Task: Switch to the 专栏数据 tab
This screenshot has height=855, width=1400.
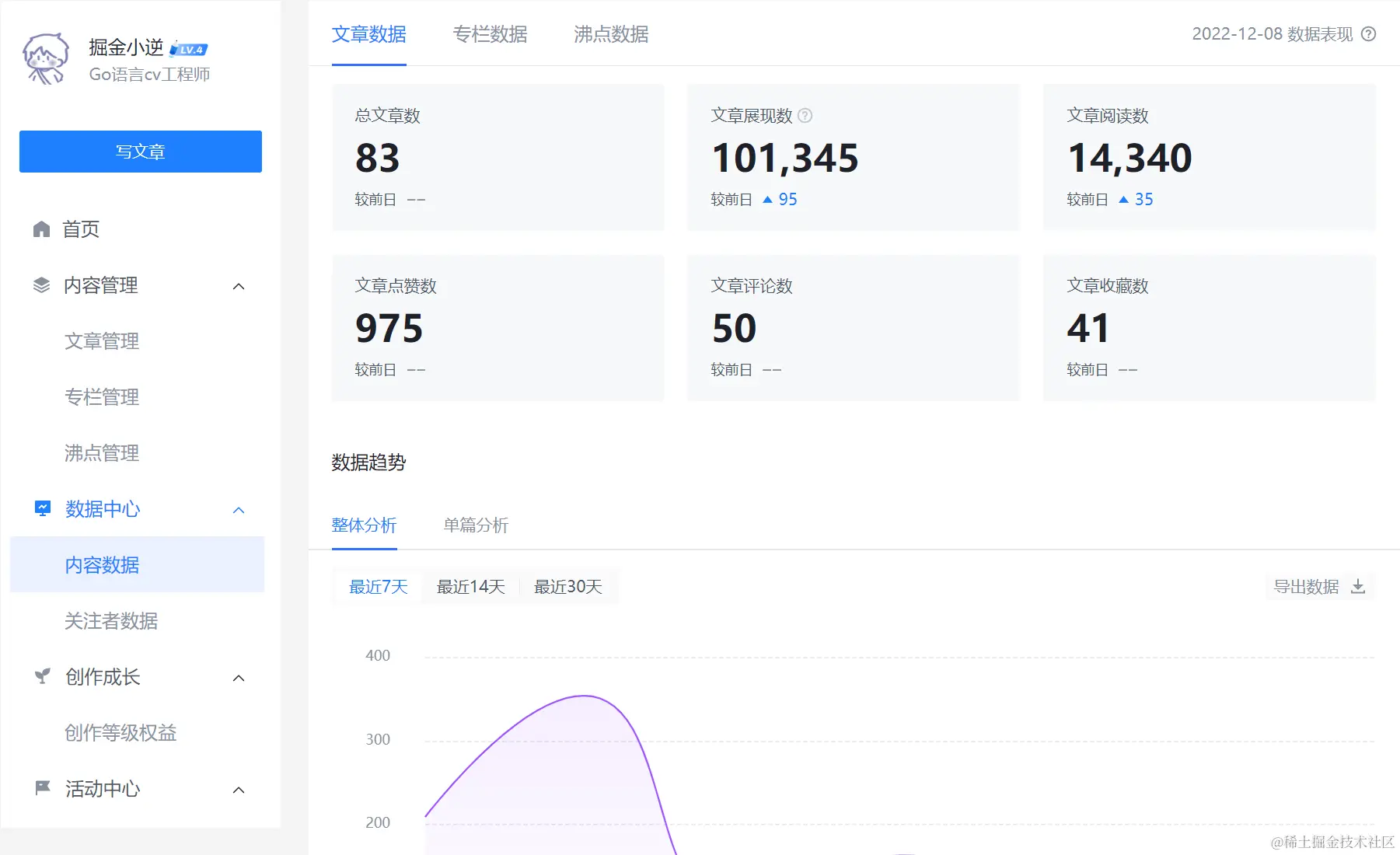Action: click(x=491, y=34)
